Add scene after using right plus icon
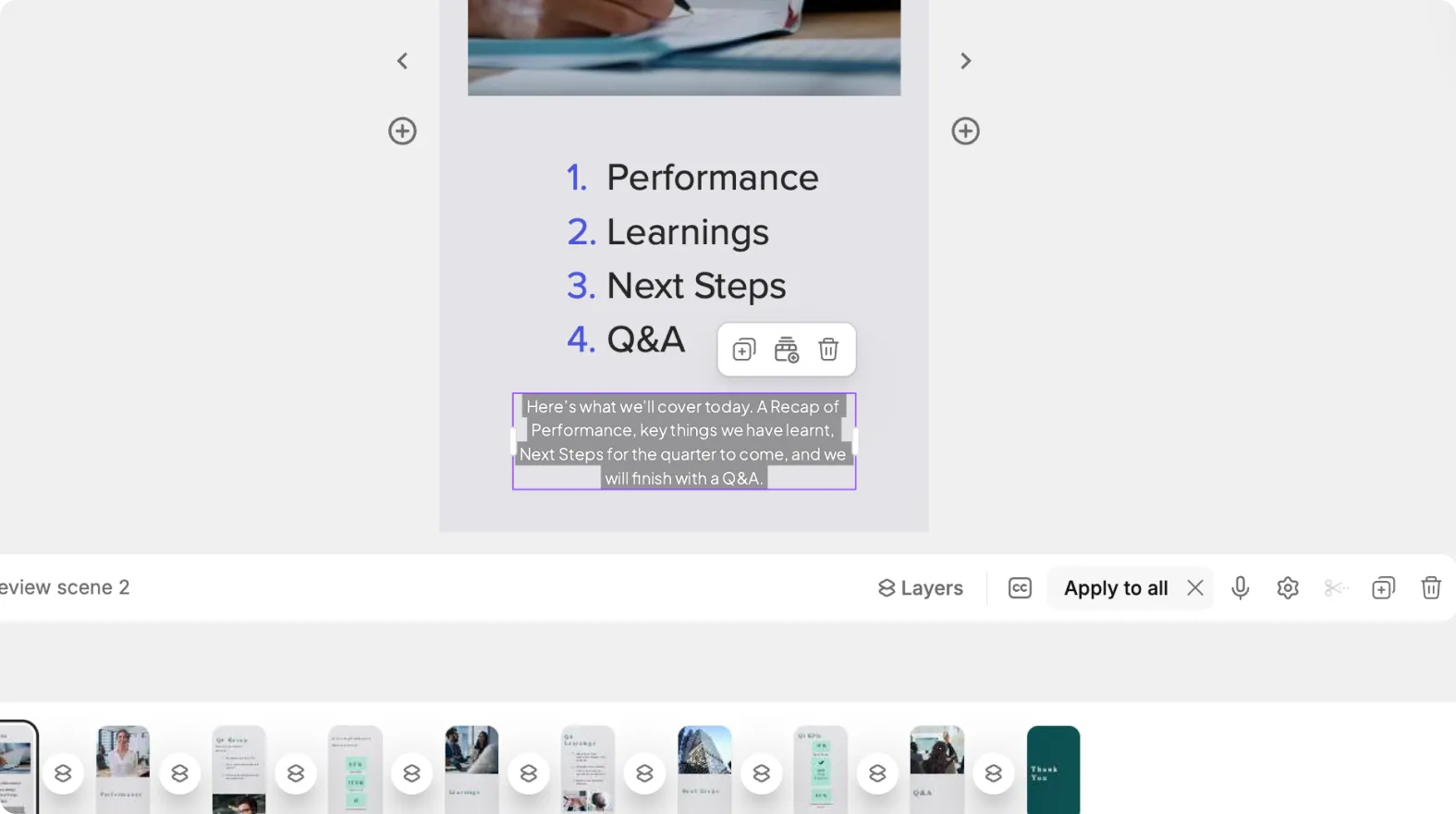 click(x=965, y=130)
